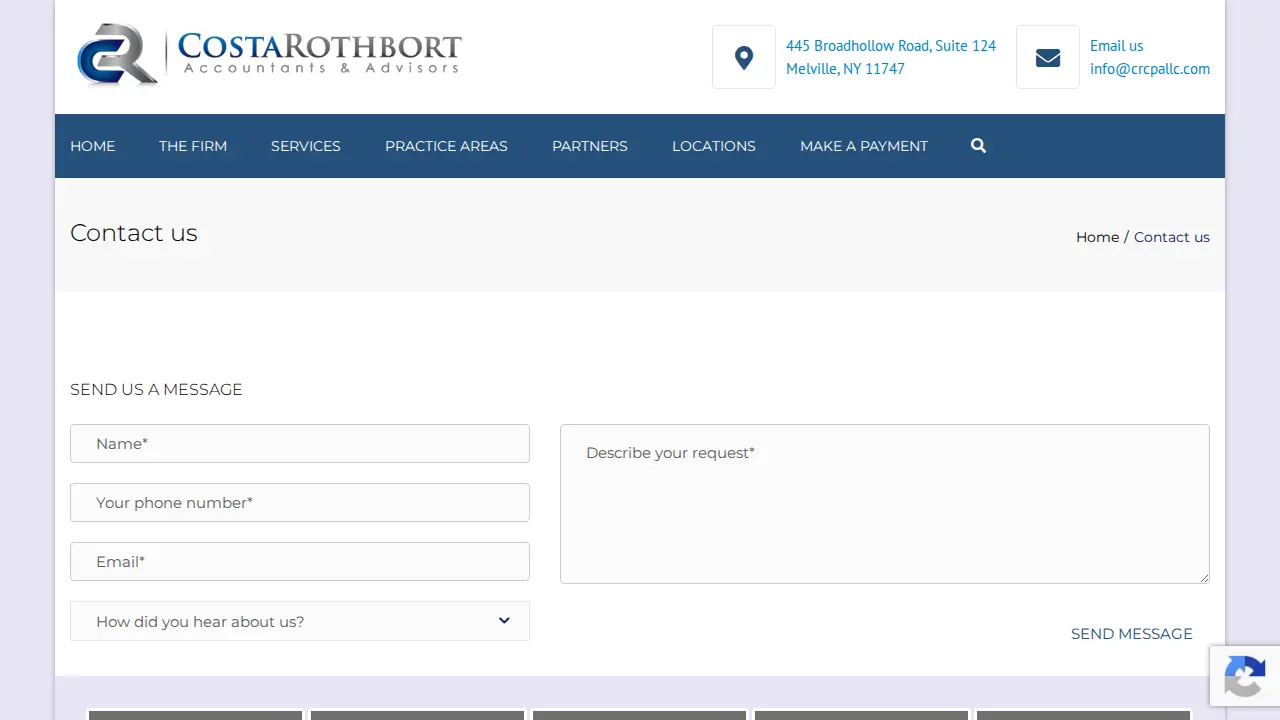The height and width of the screenshot is (720, 1280).
Task: Open MAKE A PAYMENT page
Action: coord(864,146)
